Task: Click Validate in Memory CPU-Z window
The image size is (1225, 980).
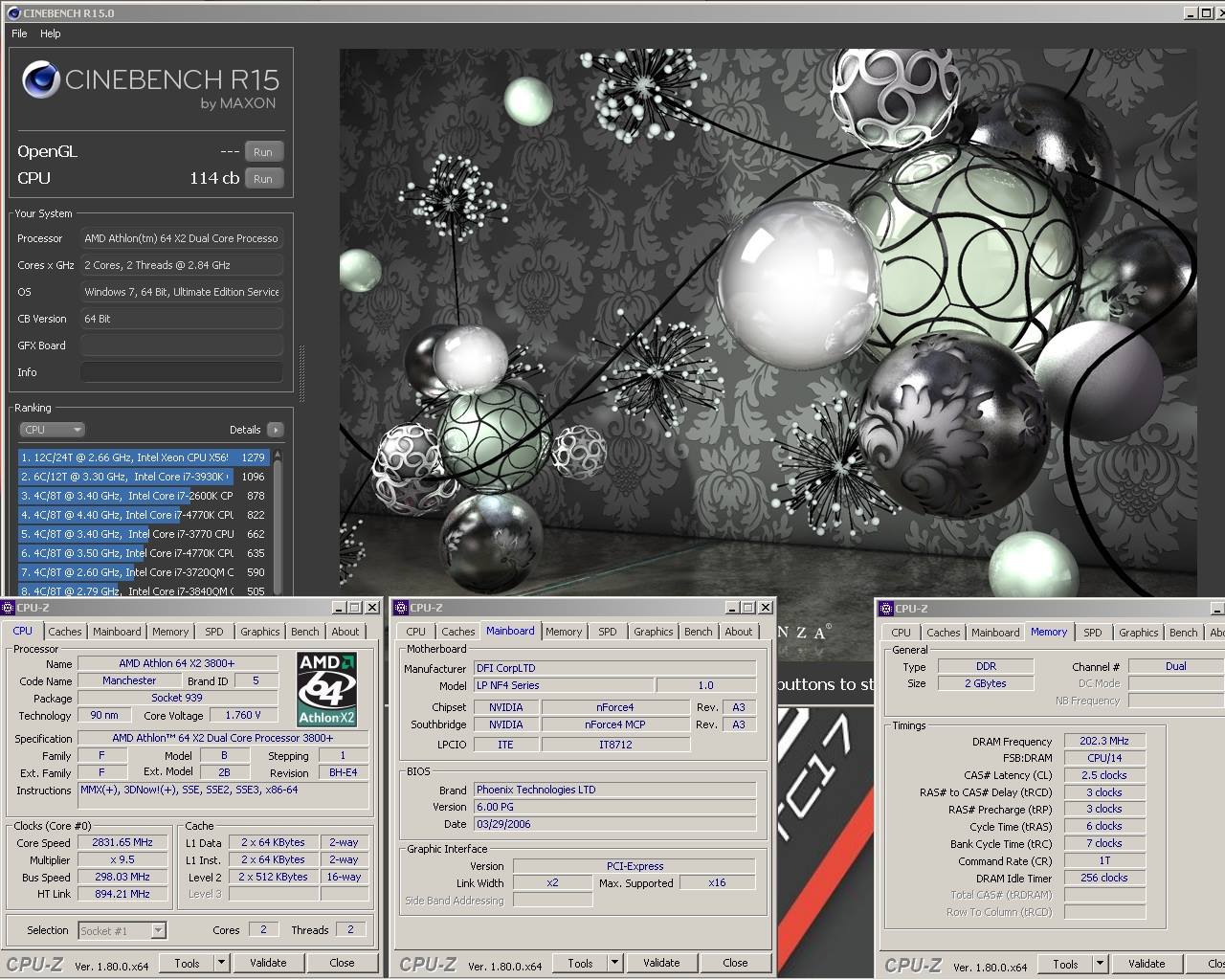Action: [1147, 964]
